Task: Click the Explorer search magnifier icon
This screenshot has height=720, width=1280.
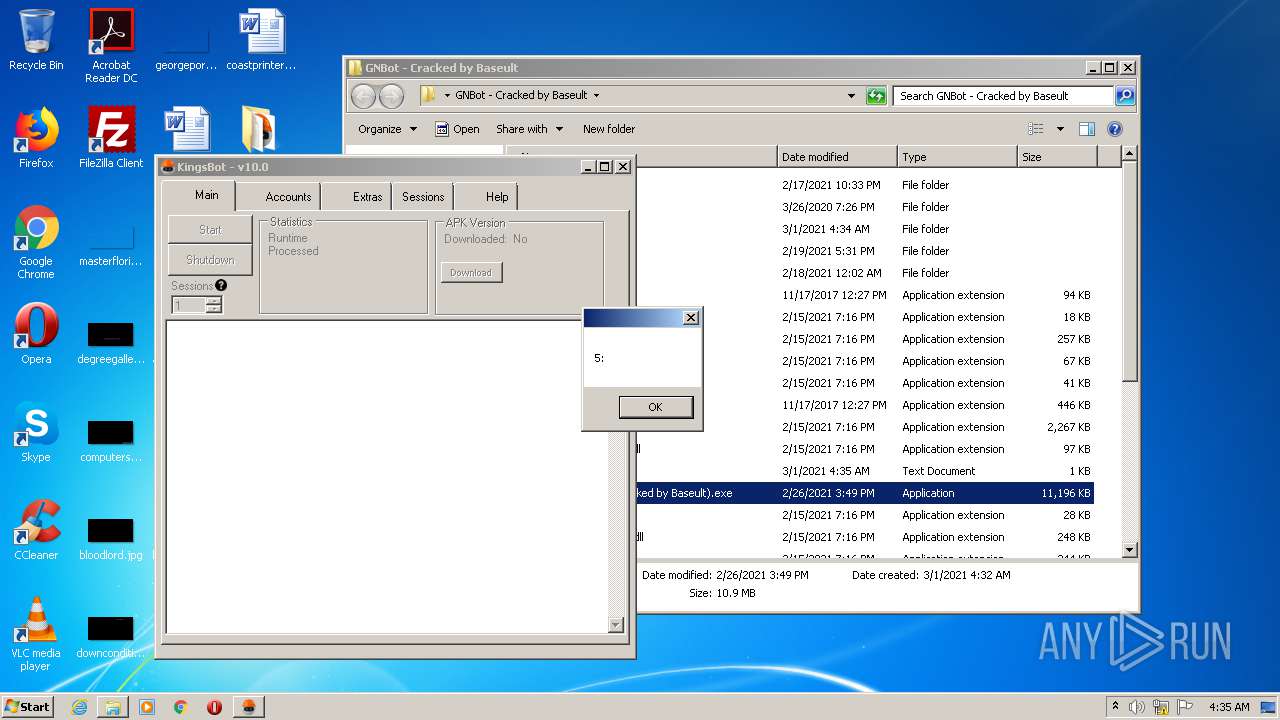Action: 1125,96
